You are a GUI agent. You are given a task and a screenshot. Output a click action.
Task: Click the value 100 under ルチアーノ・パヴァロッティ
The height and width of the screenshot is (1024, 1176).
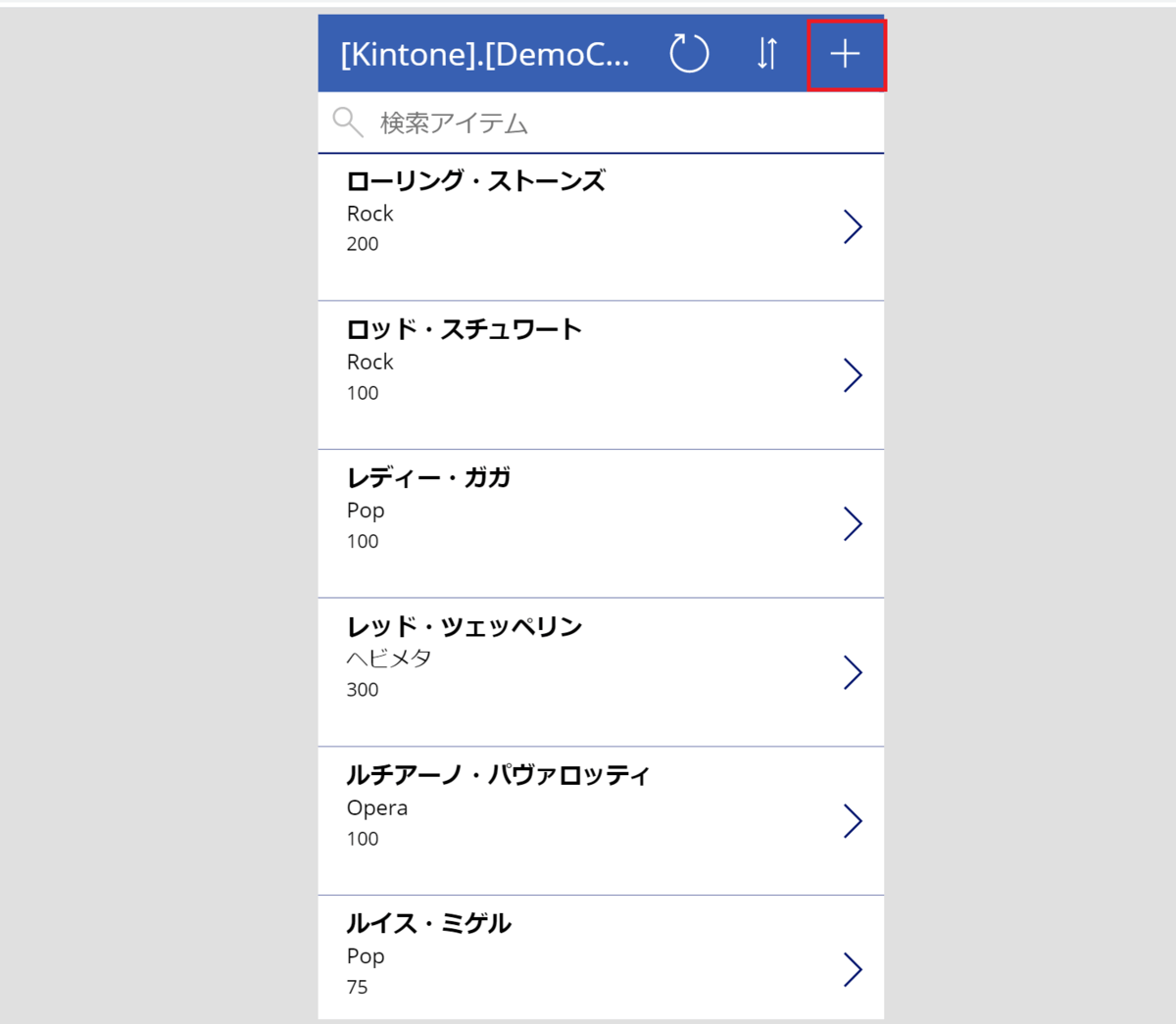point(363,839)
